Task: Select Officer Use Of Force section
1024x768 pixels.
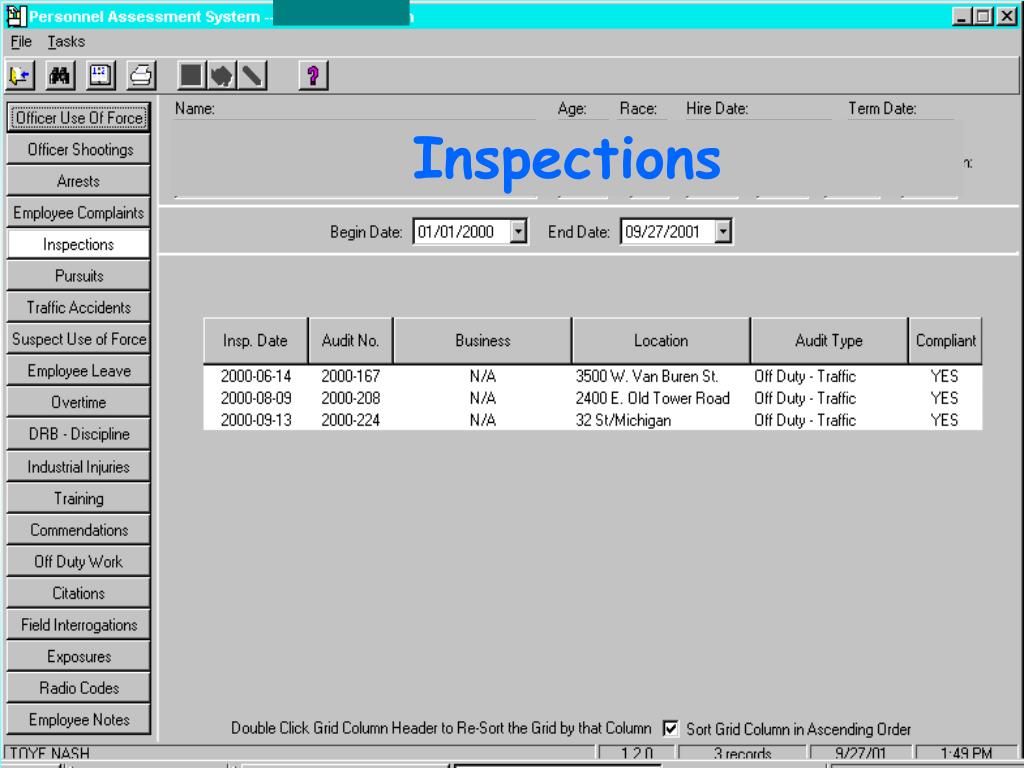Action: click(x=78, y=118)
